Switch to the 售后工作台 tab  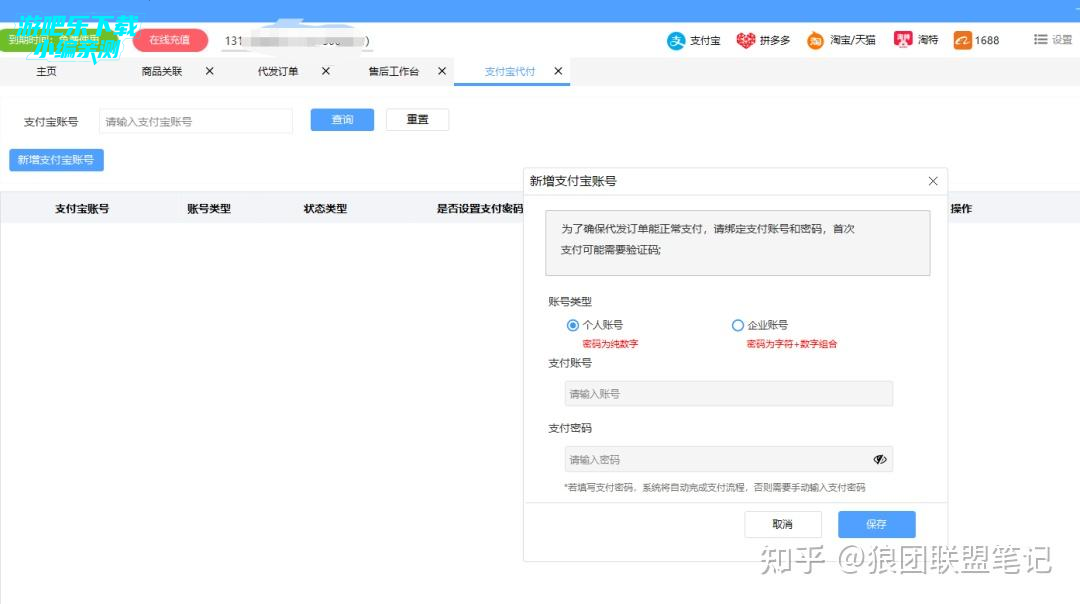click(x=393, y=72)
